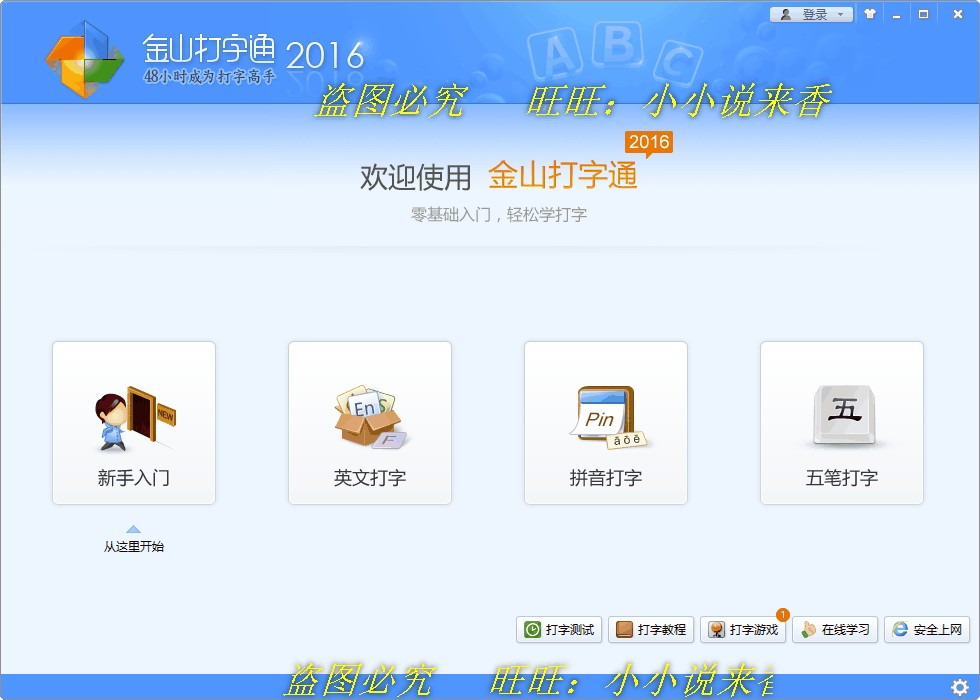Screen dimensions: 980x700
Task: Click the 金山打字通 pinwheel logo
Action: coord(85,59)
